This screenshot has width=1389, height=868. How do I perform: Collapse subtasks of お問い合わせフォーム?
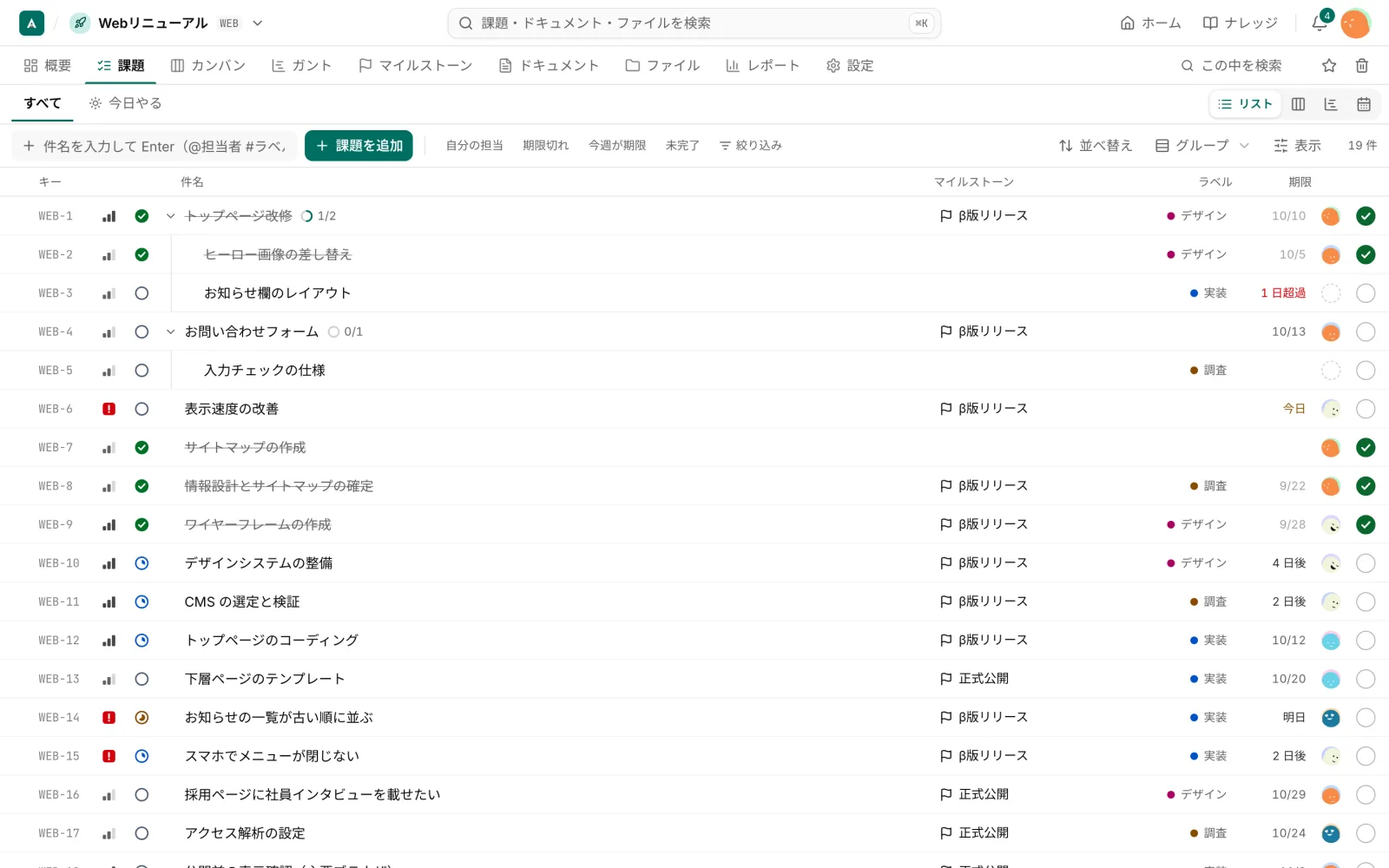[170, 332]
